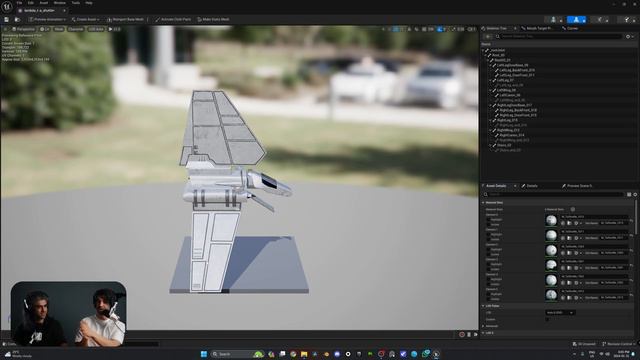Open File Explorer from the taskbar
This screenshot has width=640, height=360.
pyautogui.click(x=304, y=354)
